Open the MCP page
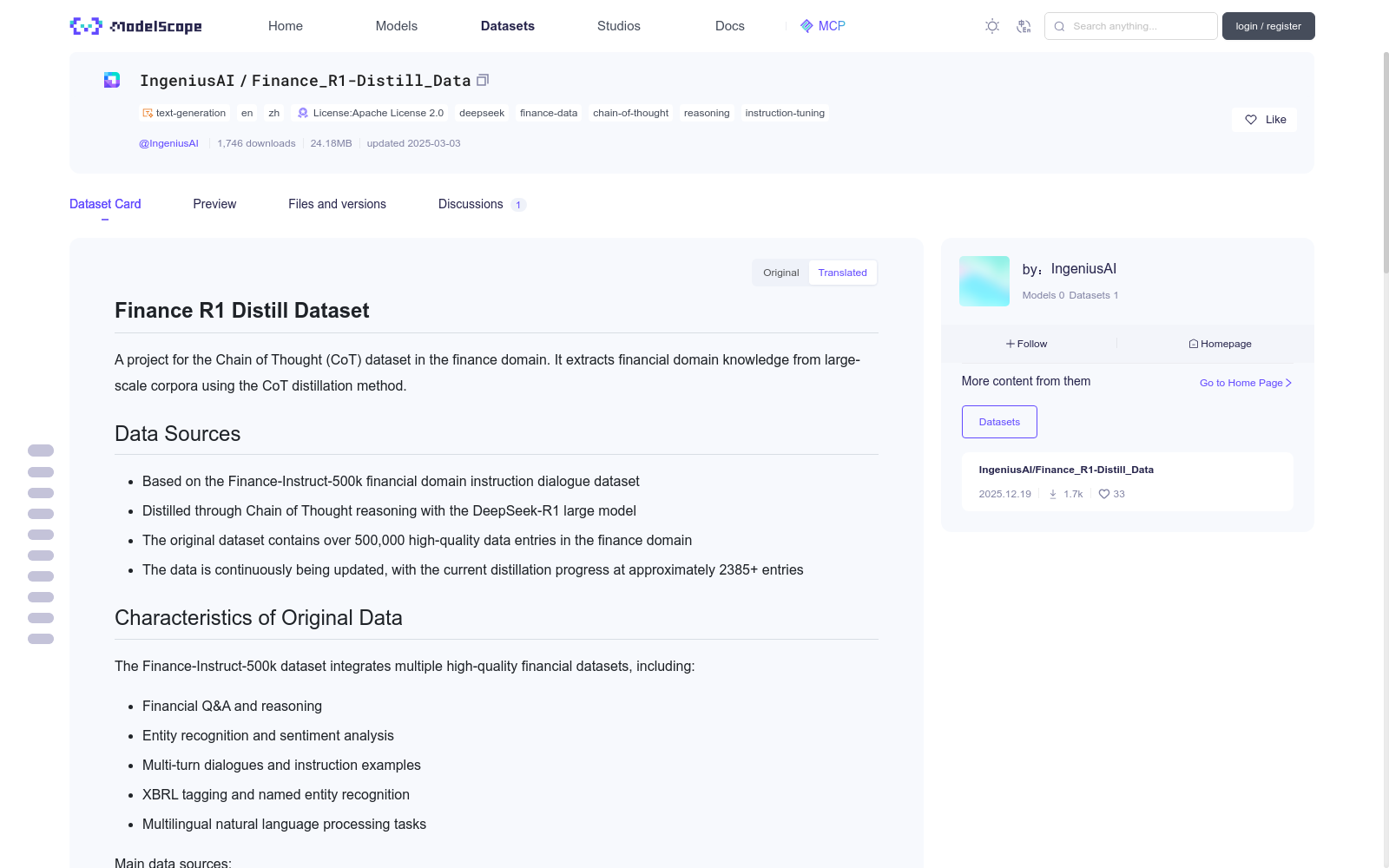The image size is (1389, 868). point(823,26)
